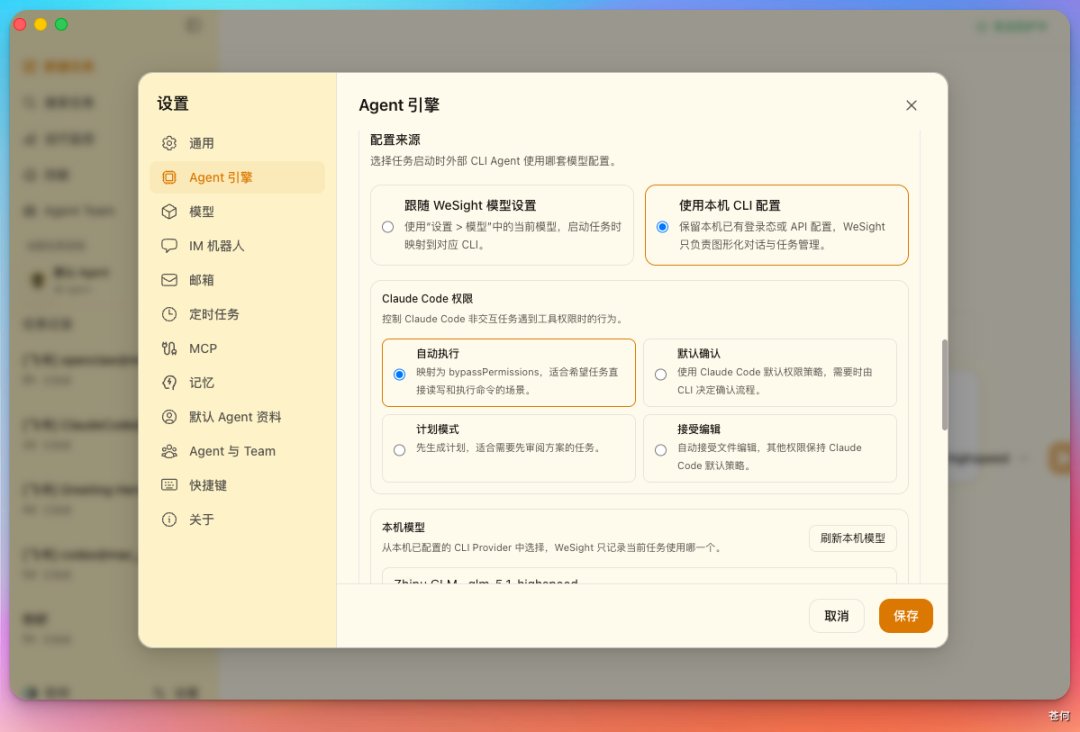Close the settings dialog with X

[x=911, y=105]
